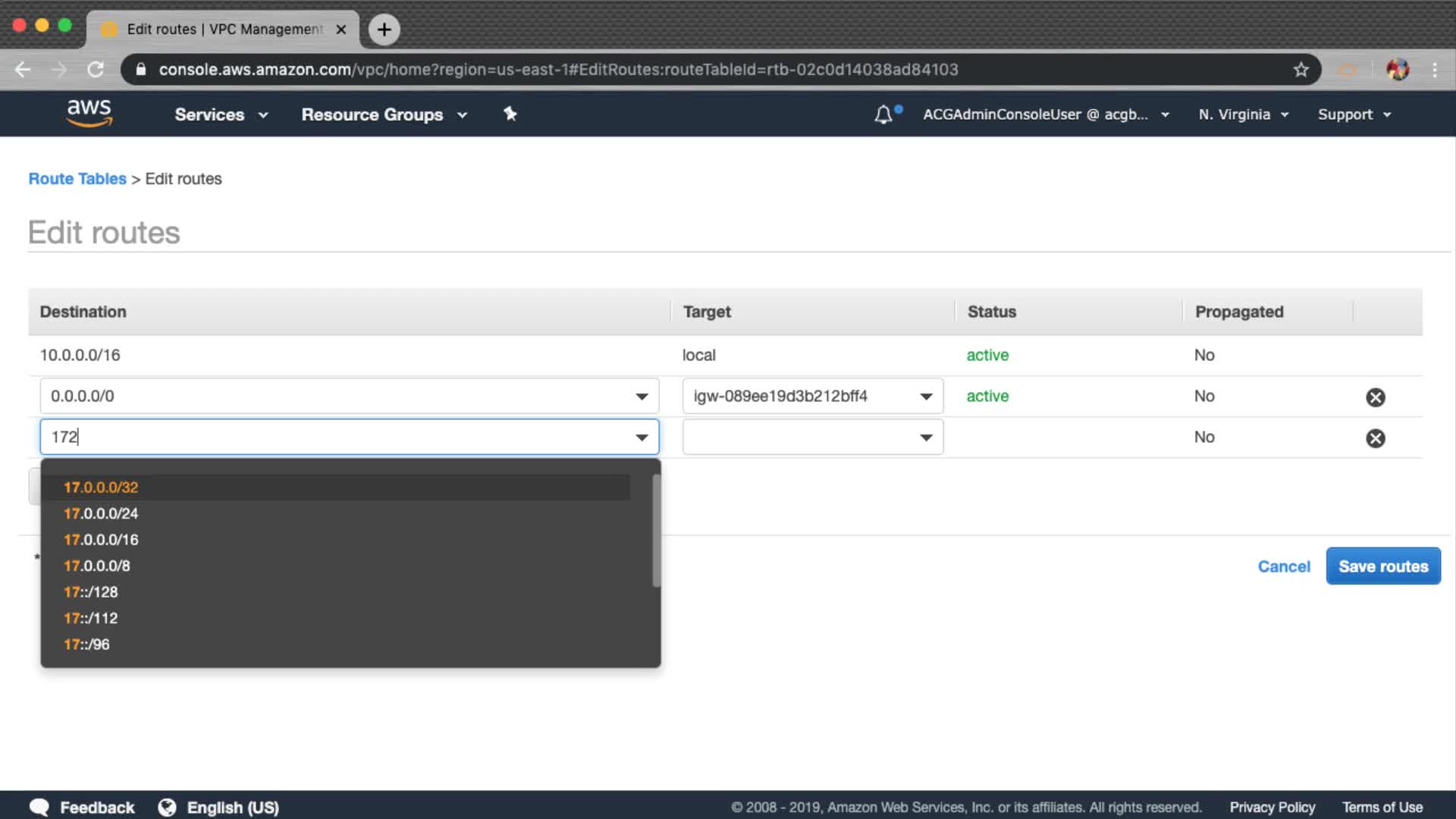Open the notifications bell icon
The height and width of the screenshot is (819, 1456).
(883, 115)
